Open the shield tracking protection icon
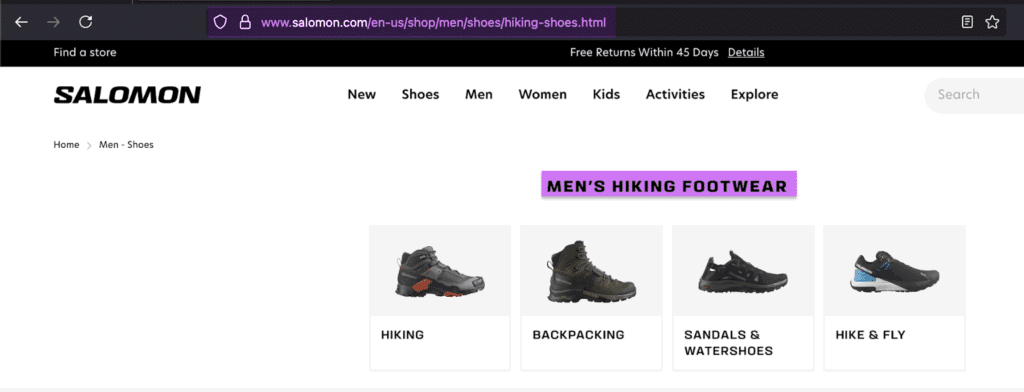This screenshot has width=1024, height=392. [221, 22]
